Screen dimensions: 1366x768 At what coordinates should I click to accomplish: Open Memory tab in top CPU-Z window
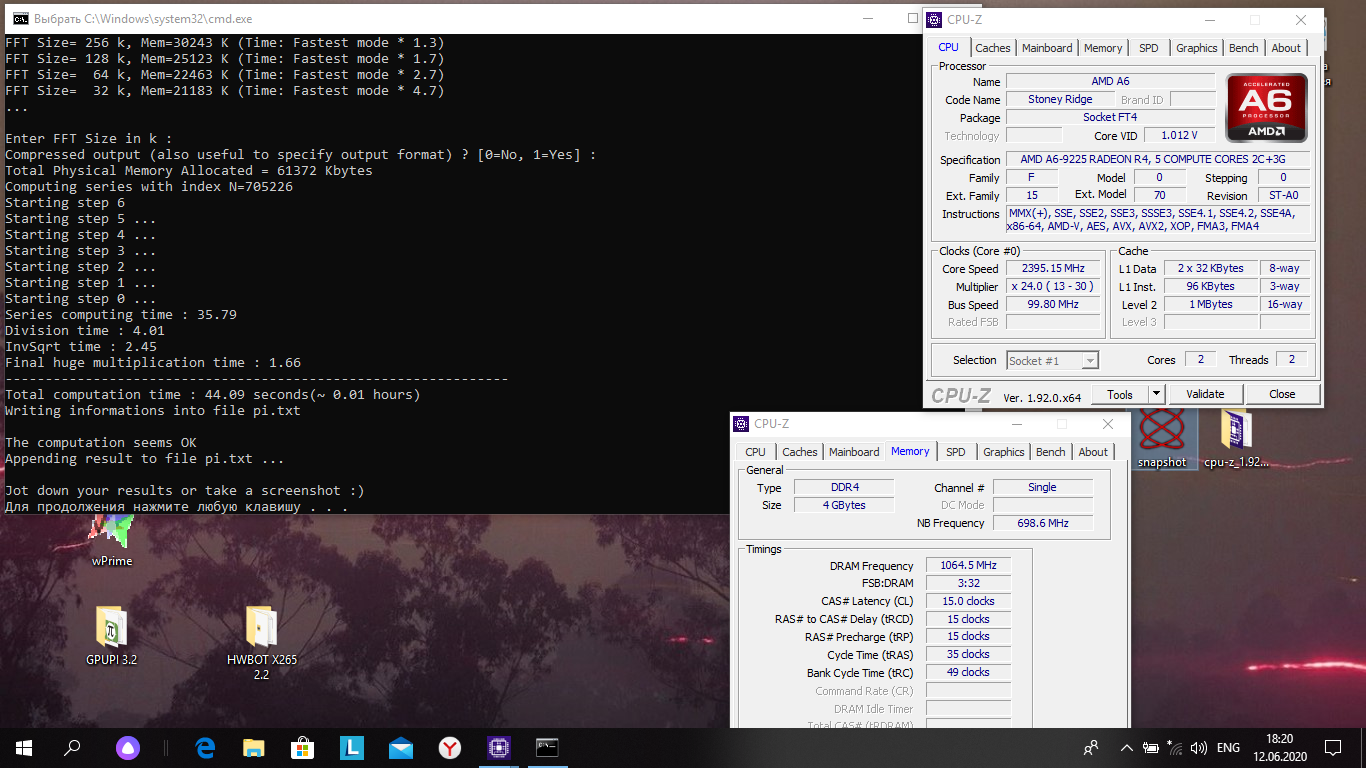coord(1103,48)
